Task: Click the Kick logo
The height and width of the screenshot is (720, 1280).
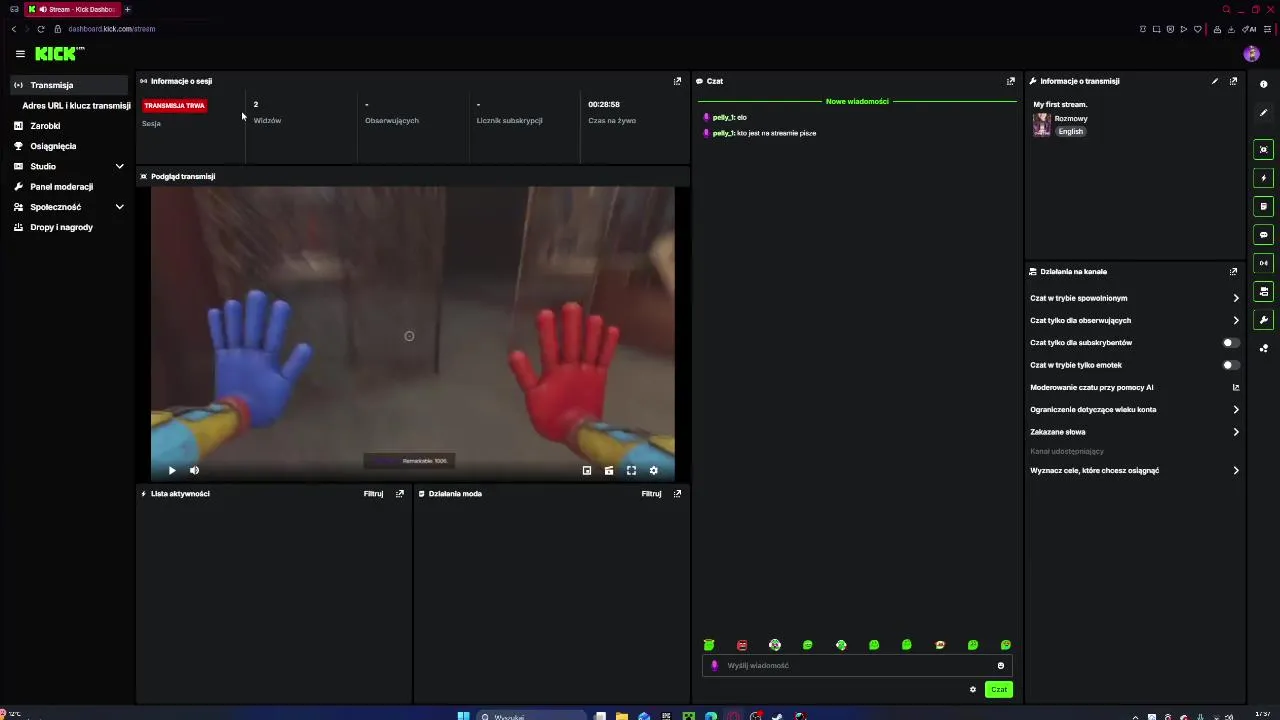Action: tap(59, 54)
